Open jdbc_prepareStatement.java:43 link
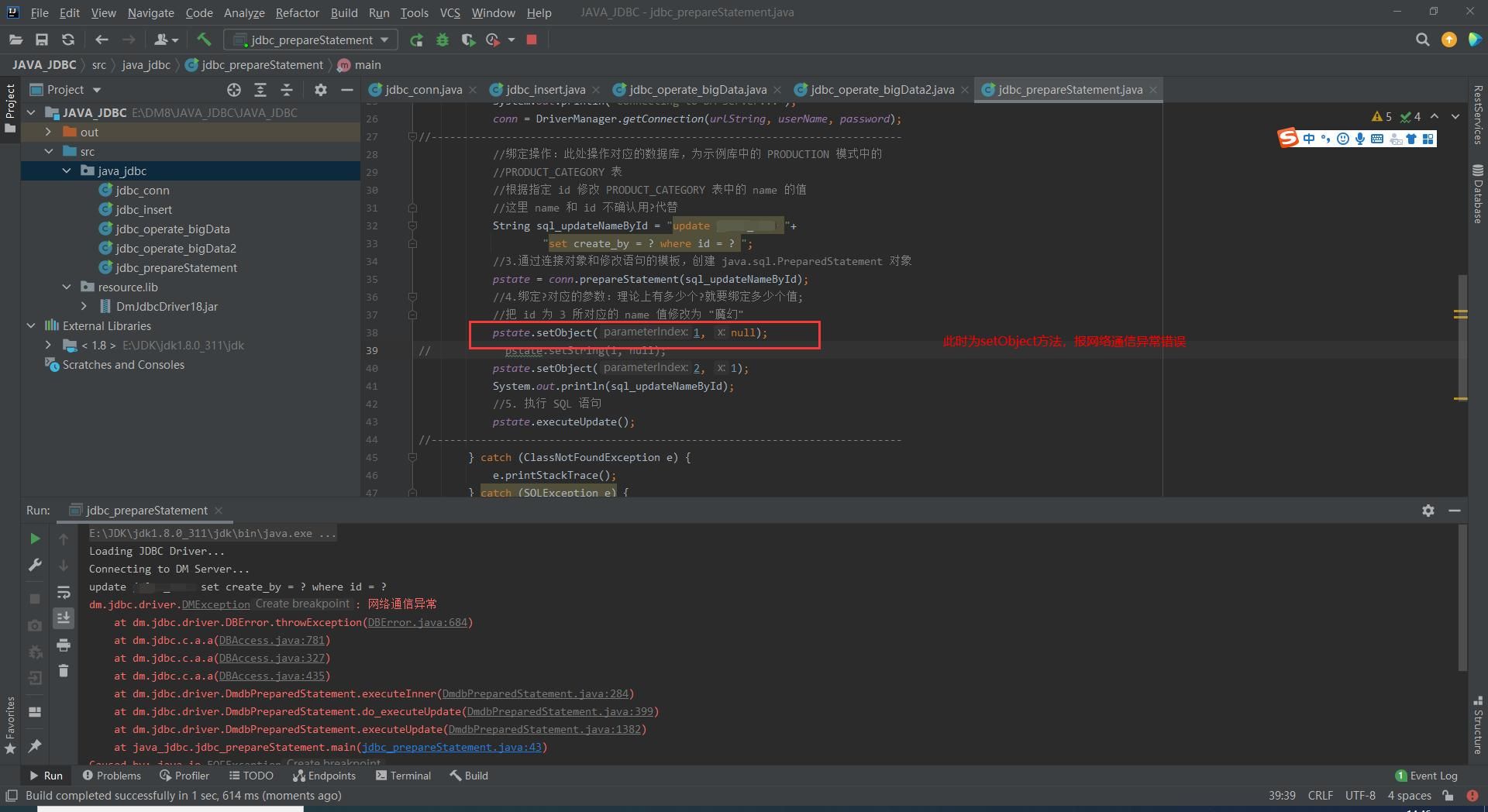The height and width of the screenshot is (812, 1488). 452,747
